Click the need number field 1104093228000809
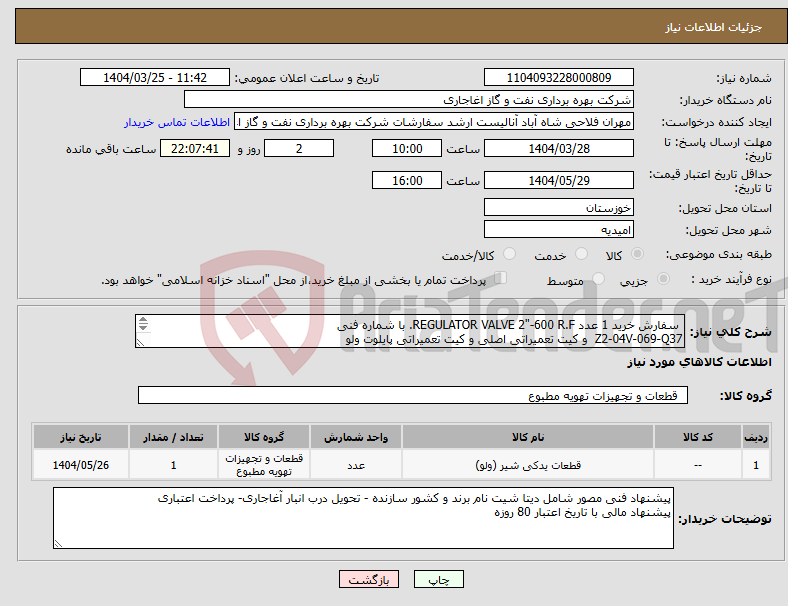 [x=558, y=77]
